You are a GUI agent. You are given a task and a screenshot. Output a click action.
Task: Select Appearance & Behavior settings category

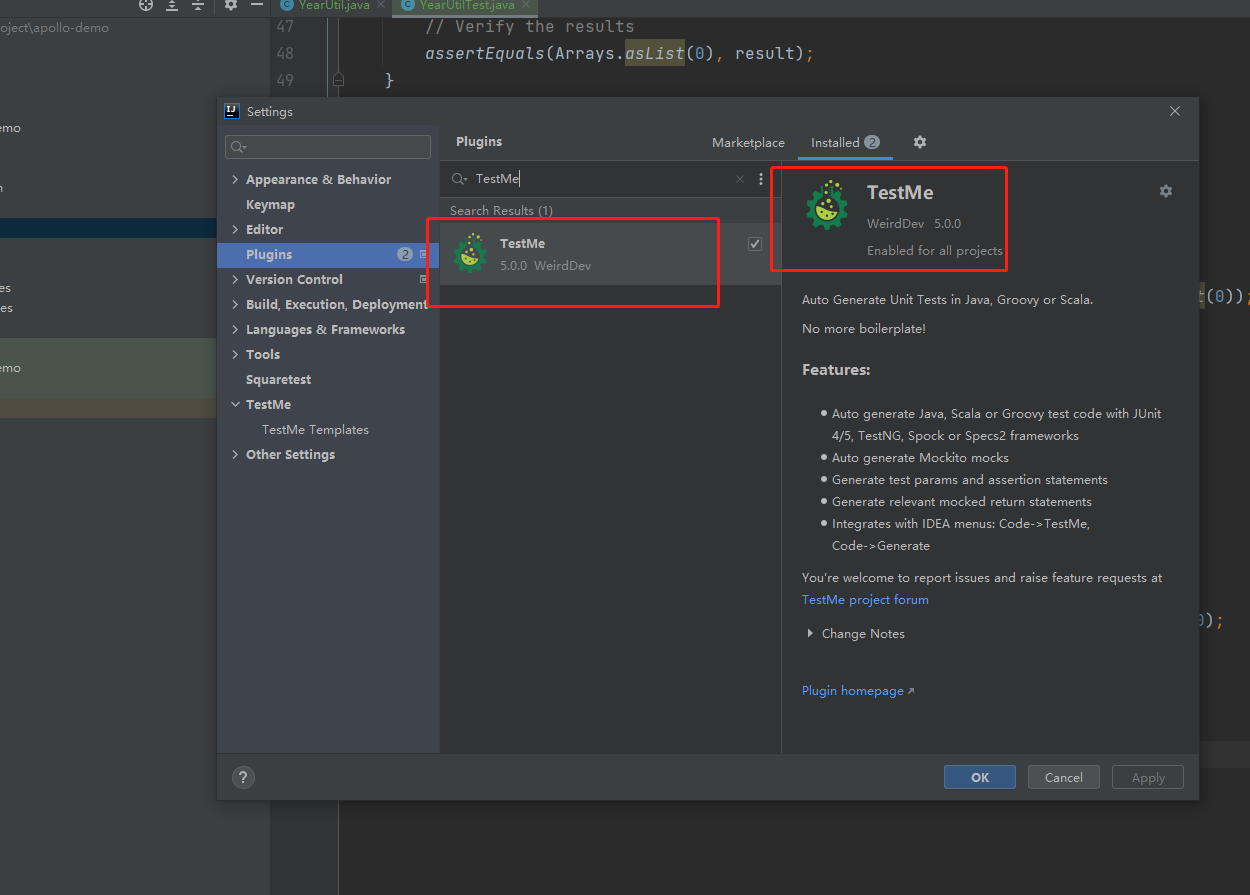(x=318, y=180)
